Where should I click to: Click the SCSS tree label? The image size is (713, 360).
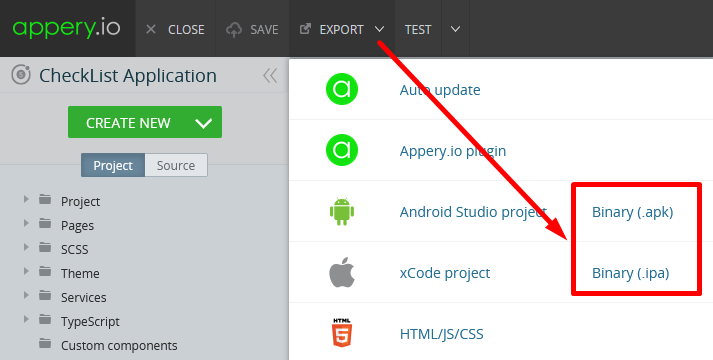(75, 249)
